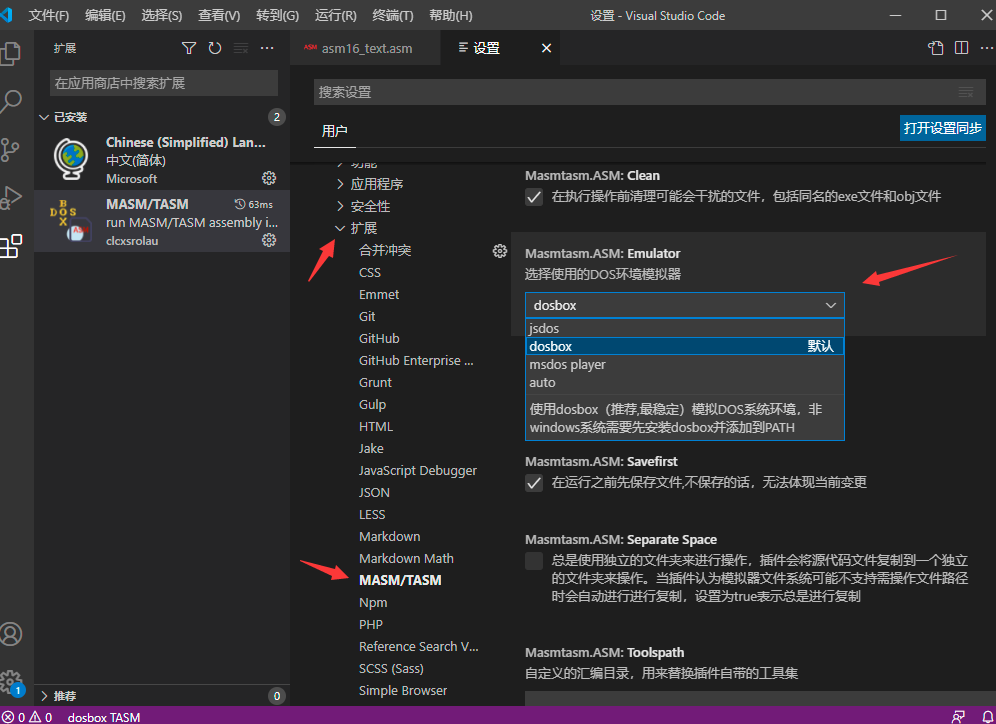Open the 终端(T) menu
The height and width of the screenshot is (724, 996).
(393, 15)
